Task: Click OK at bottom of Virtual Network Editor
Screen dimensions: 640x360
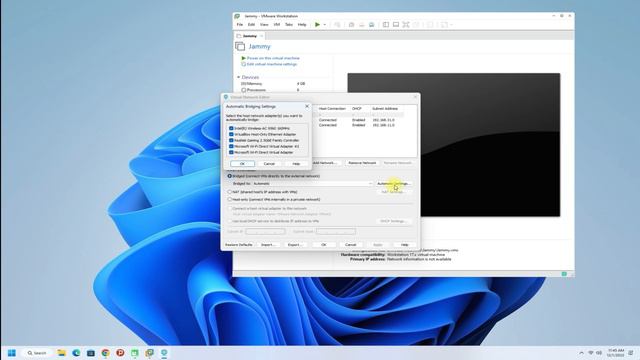Action: 324,244
